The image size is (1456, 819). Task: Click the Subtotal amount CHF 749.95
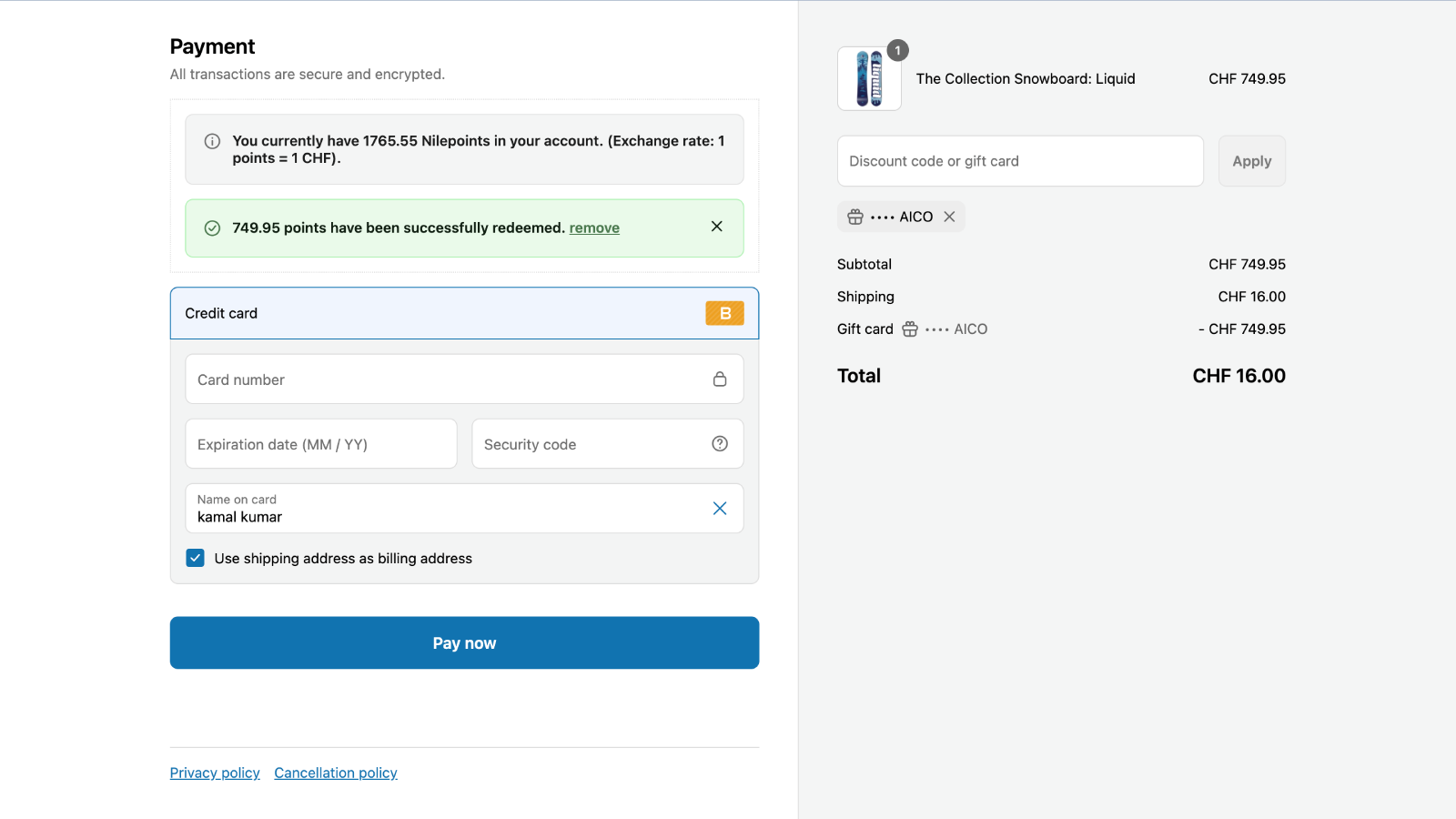pos(1247,264)
